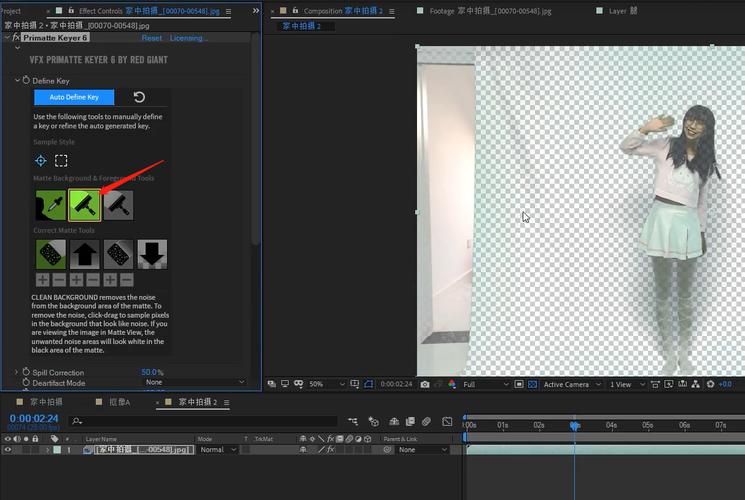The image size is (745, 500).
Task: Select the Spill Sponge up-arrow tool
Action: point(84,254)
